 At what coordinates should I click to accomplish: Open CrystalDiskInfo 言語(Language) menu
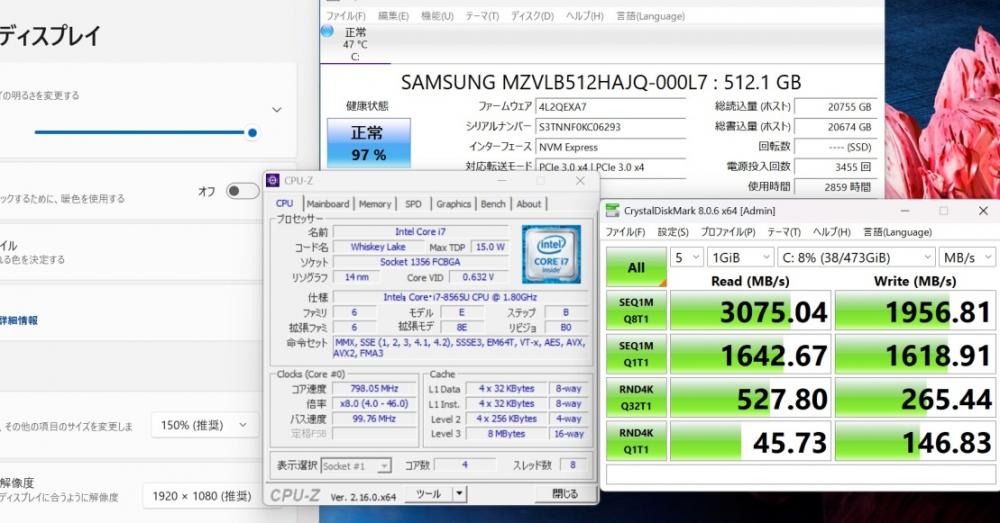[x=650, y=16]
